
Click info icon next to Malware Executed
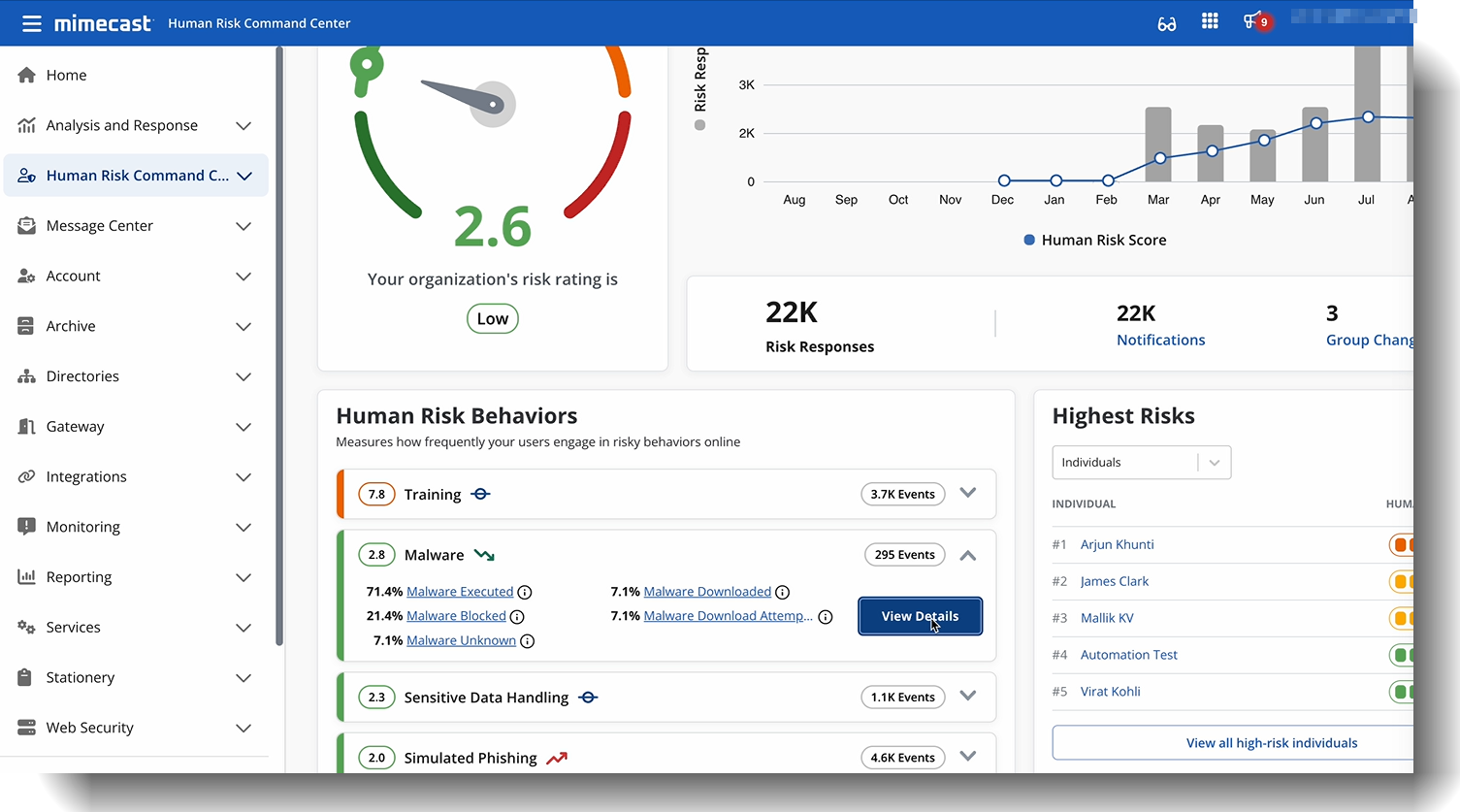(525, 592)
